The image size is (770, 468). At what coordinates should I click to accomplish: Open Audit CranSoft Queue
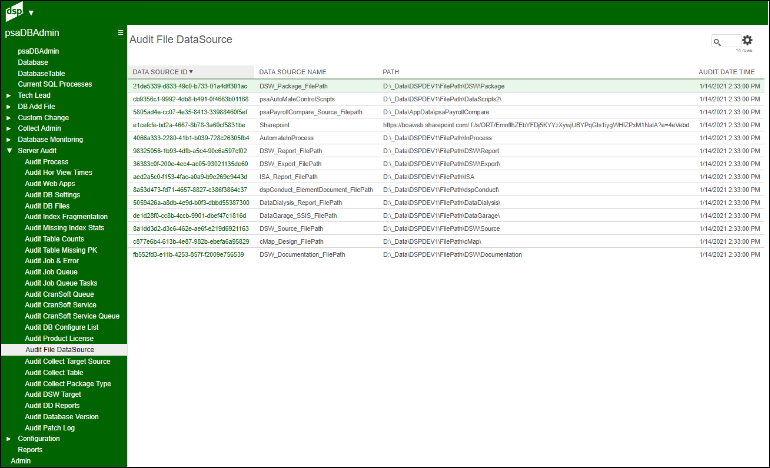click(x=59, y=294)
